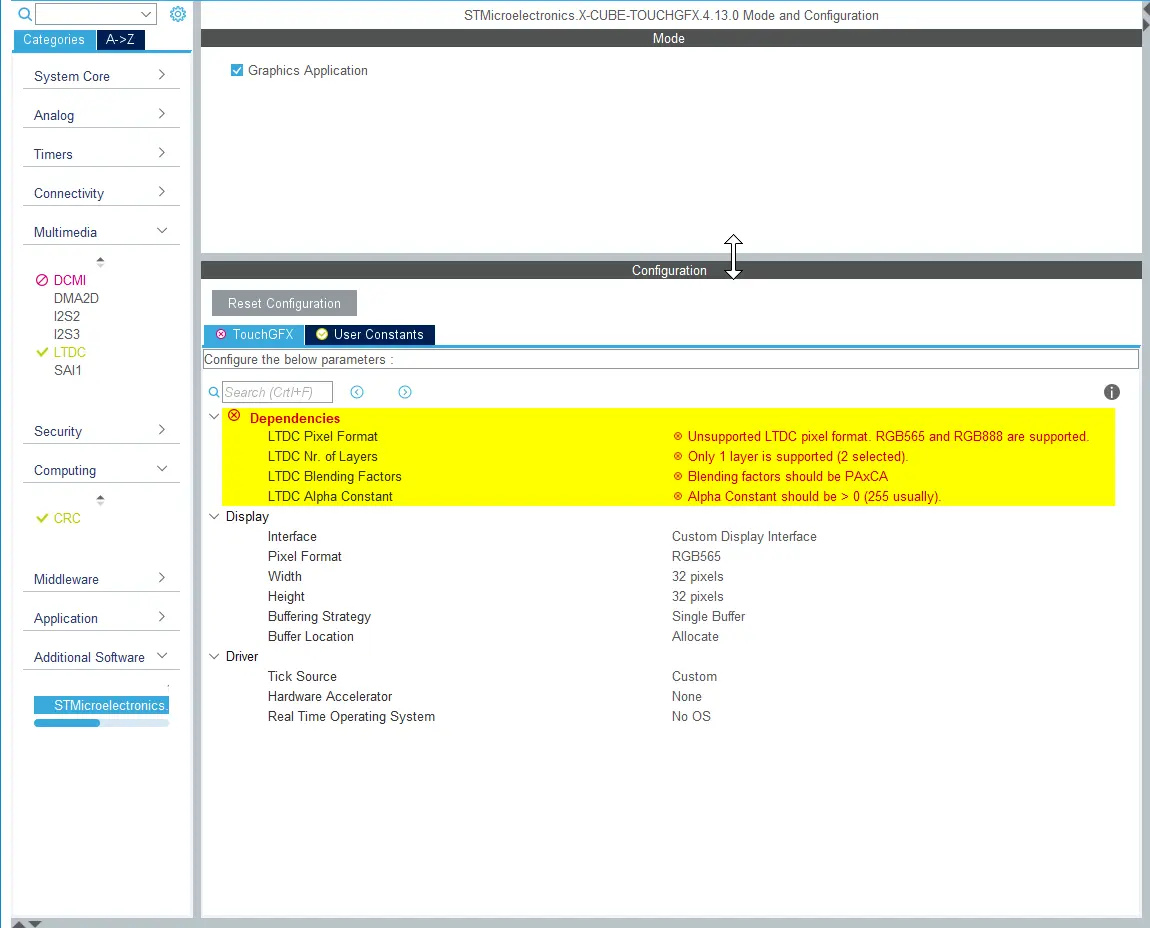The width and height of the screenshot is (1150, 928).
Task: Click the Reset Configuration button
Action: coord(285,303)
